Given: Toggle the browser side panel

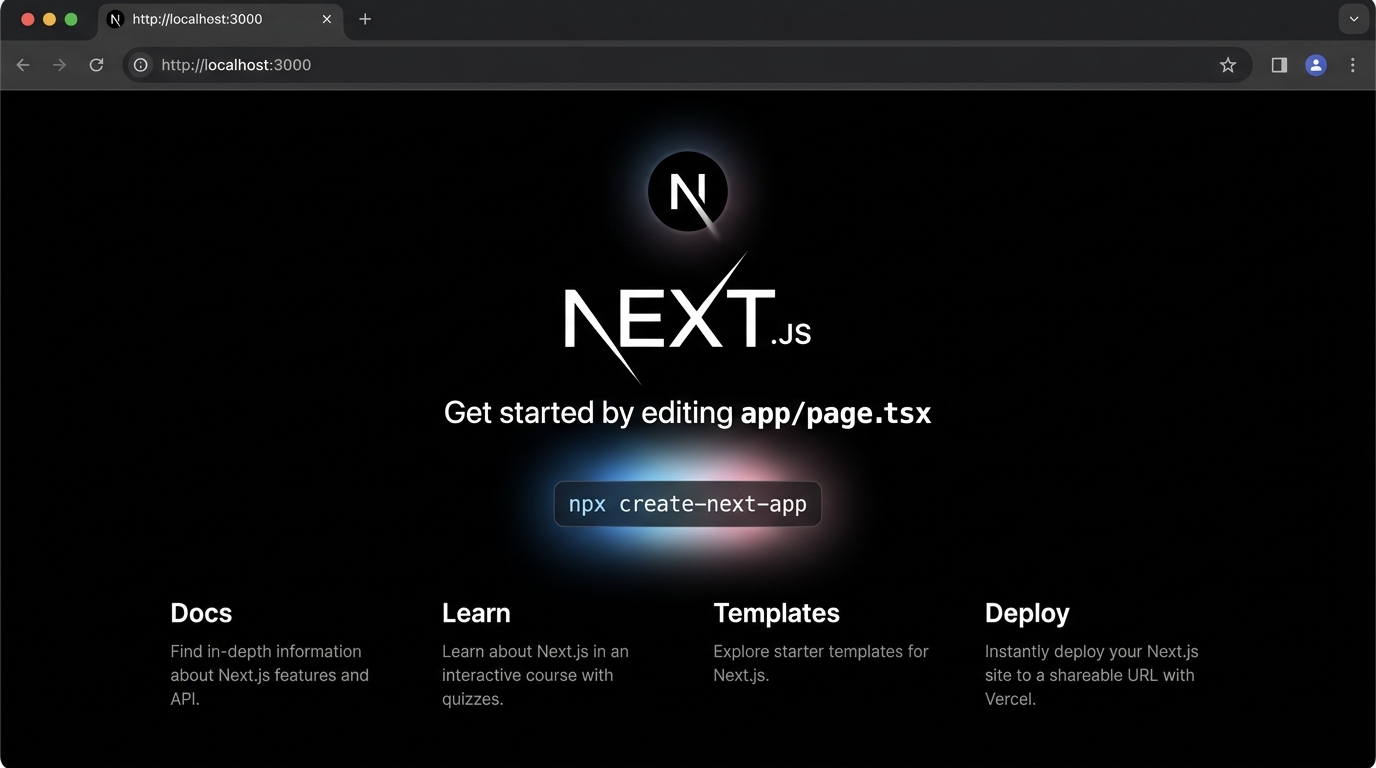Looking at the screenshot, I should click(1279, 65).
